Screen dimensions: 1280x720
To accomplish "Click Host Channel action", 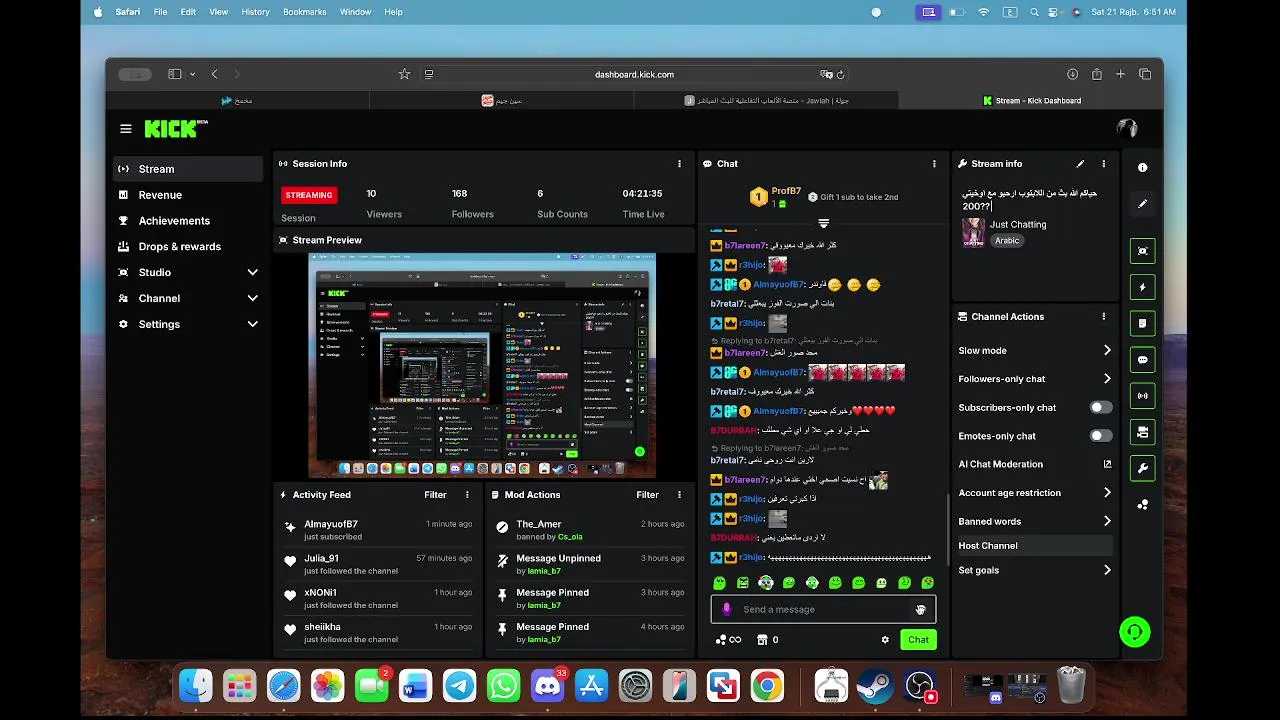I will pyautogui.click(x=1034, y=546).
